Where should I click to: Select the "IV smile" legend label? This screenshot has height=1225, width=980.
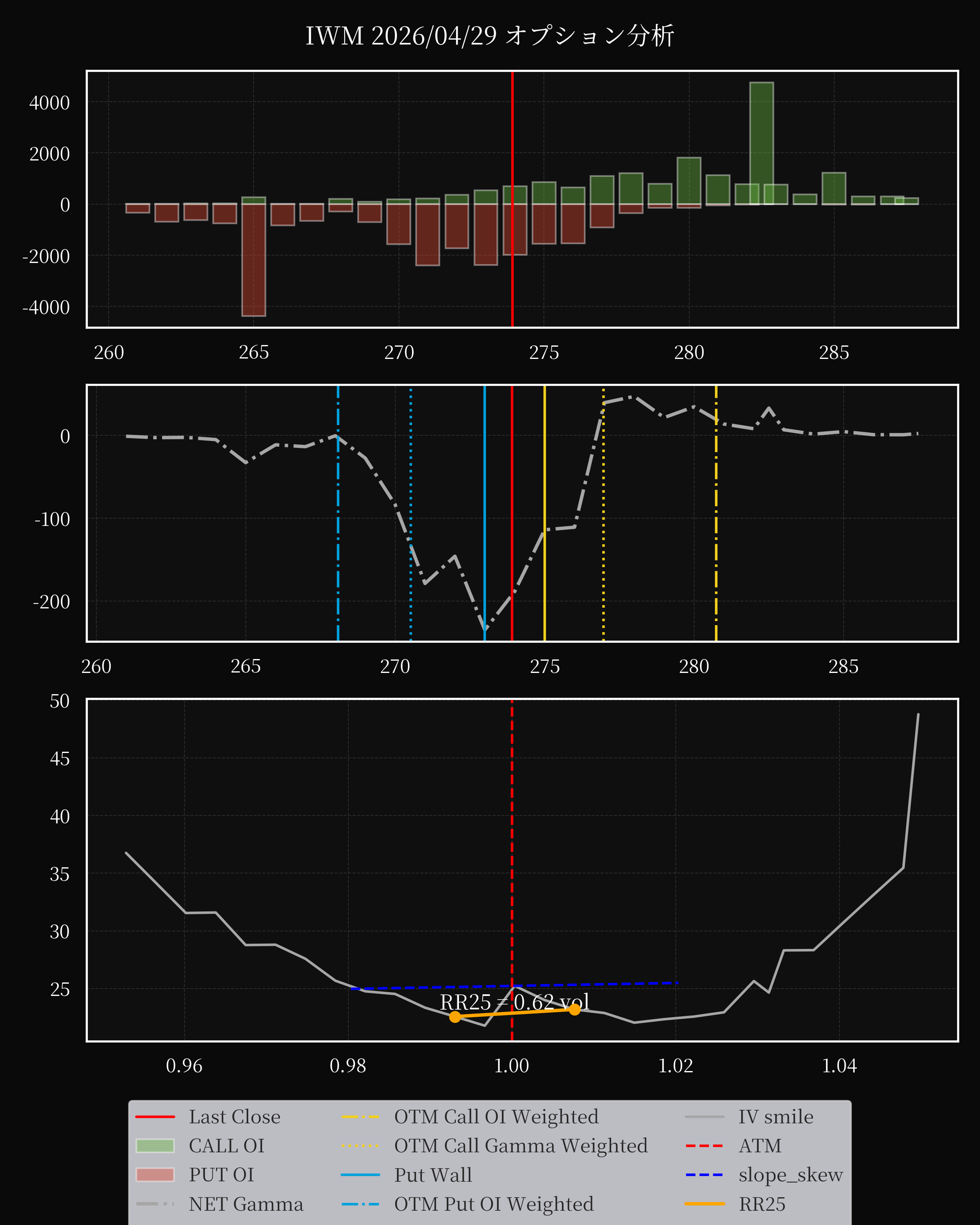coord(776,1116)
